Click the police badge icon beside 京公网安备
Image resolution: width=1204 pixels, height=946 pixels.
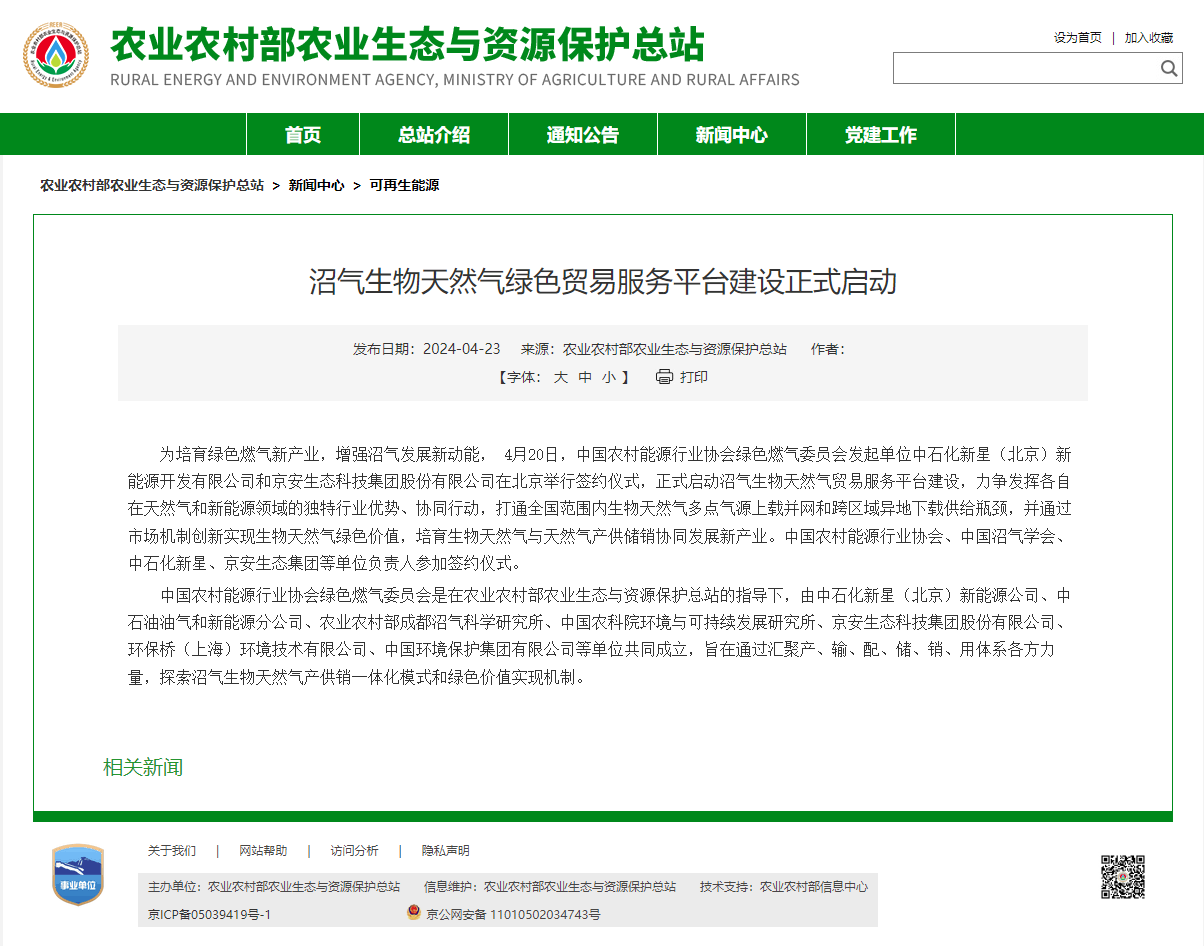click(x=414, y=913)
